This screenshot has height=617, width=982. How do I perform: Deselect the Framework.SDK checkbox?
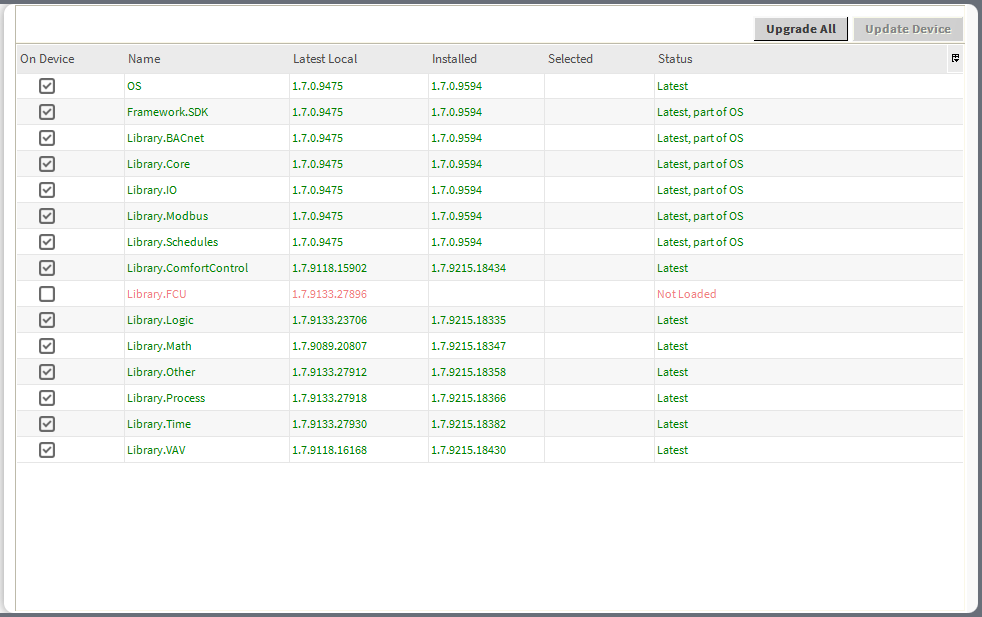point(46,111)
